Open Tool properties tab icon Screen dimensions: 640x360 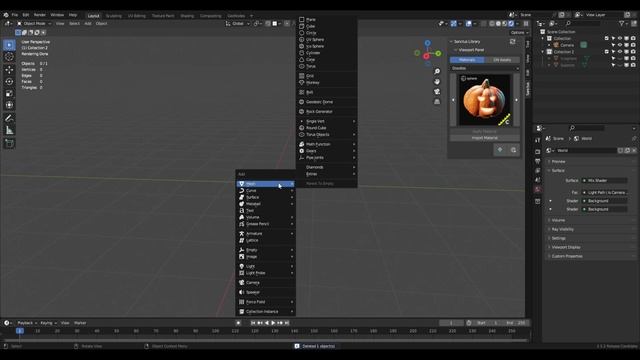(x=538, y=140)
